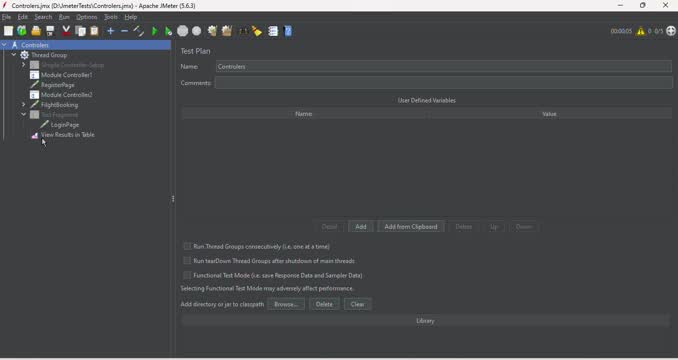Click the Stop octagon toolbar icon

pyautogui.click(x=182, y=31)
